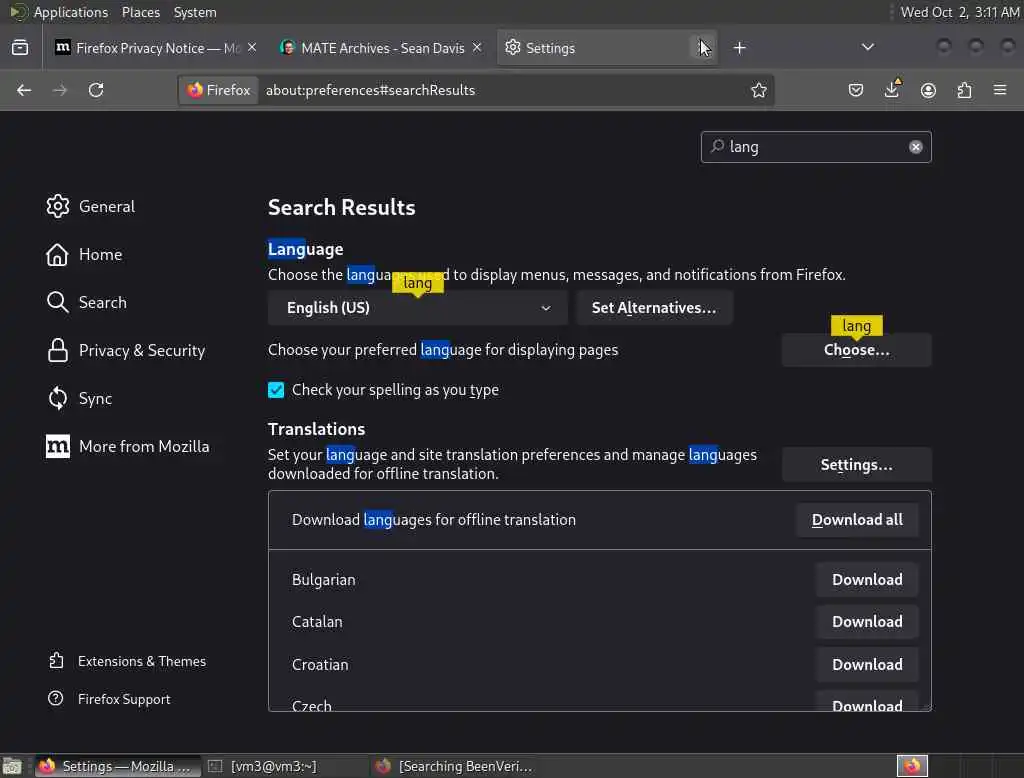Switch to Settings — Mozilla taskbar window
The height and width of the screenshot is (778, 1024).
[x=116, y=766]
